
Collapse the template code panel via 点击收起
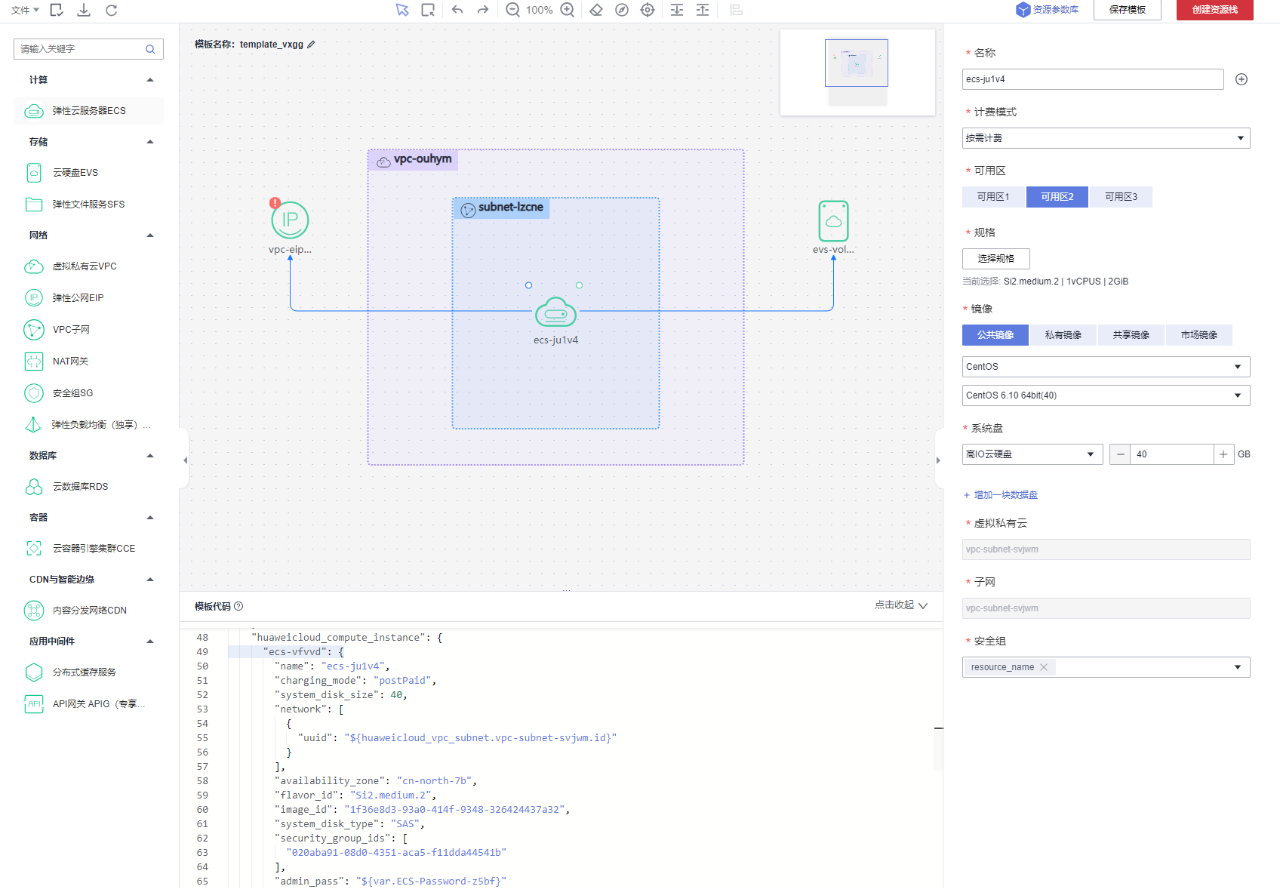pos(900,606)
